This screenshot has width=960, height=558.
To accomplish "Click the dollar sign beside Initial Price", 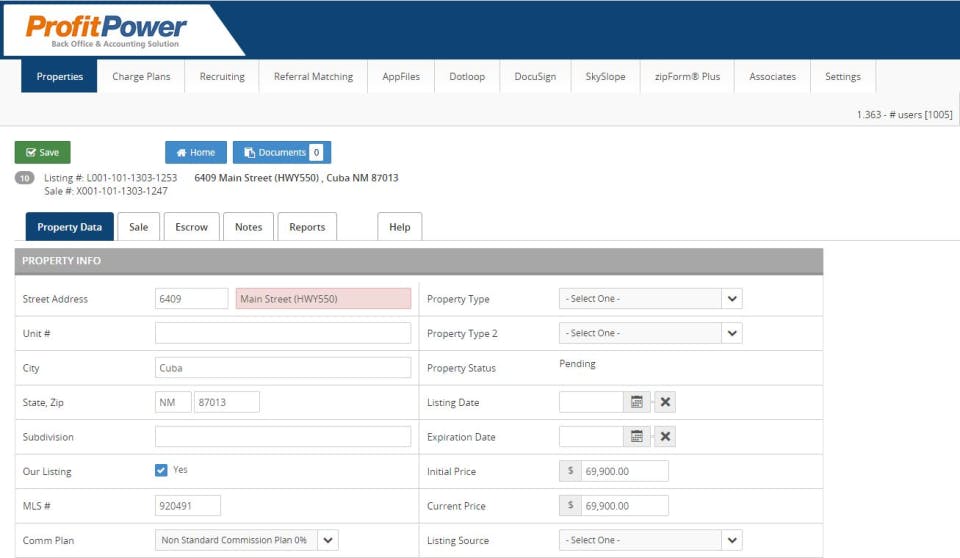I will [x=570, y=471].
